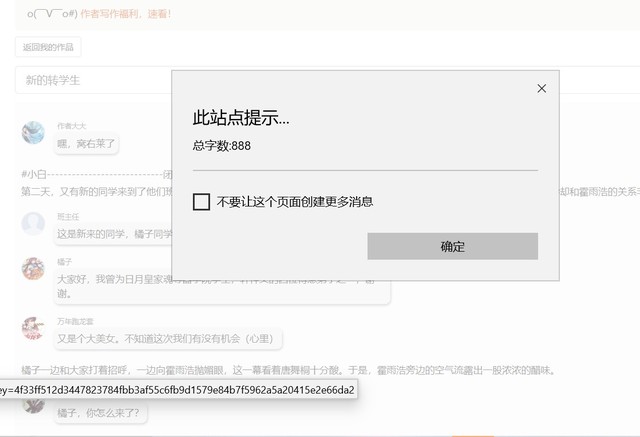The image size is (640, 437).
Task: Select the 嗯，窝右莱了 chat bubble
Action: [x=86, y=144]
